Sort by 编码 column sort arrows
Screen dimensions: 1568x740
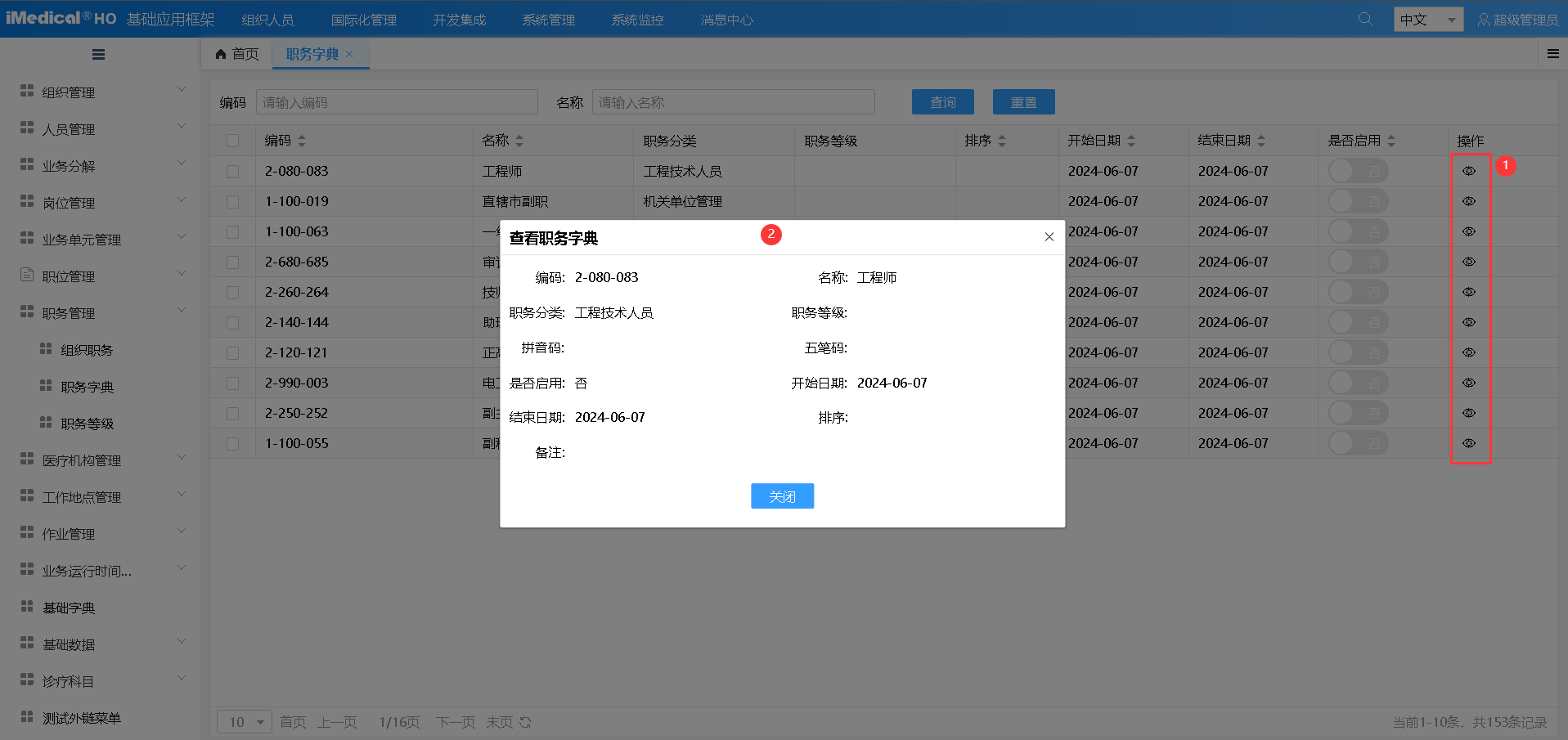(302, 141)
